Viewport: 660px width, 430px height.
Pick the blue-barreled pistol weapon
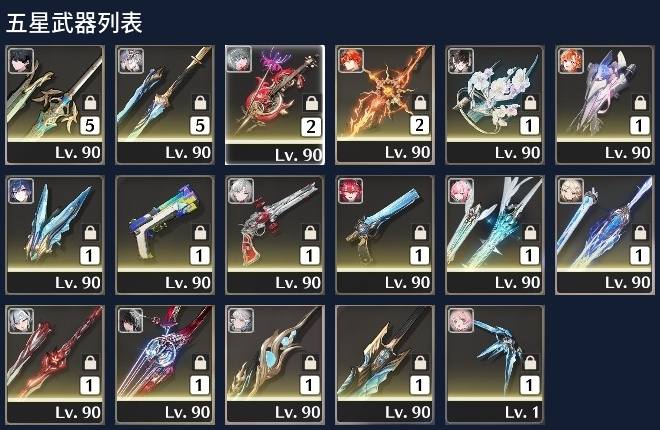[385, 235]
